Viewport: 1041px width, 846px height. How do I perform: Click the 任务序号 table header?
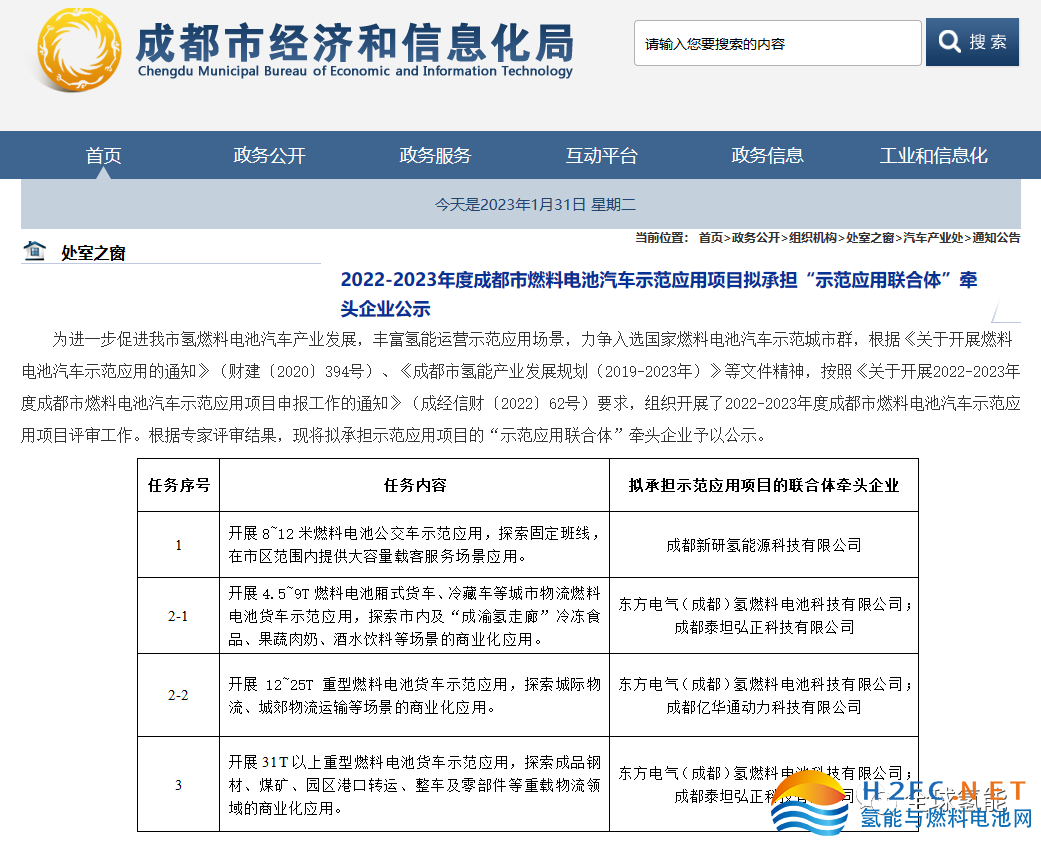pyautogui.click(x=179, y=485)
